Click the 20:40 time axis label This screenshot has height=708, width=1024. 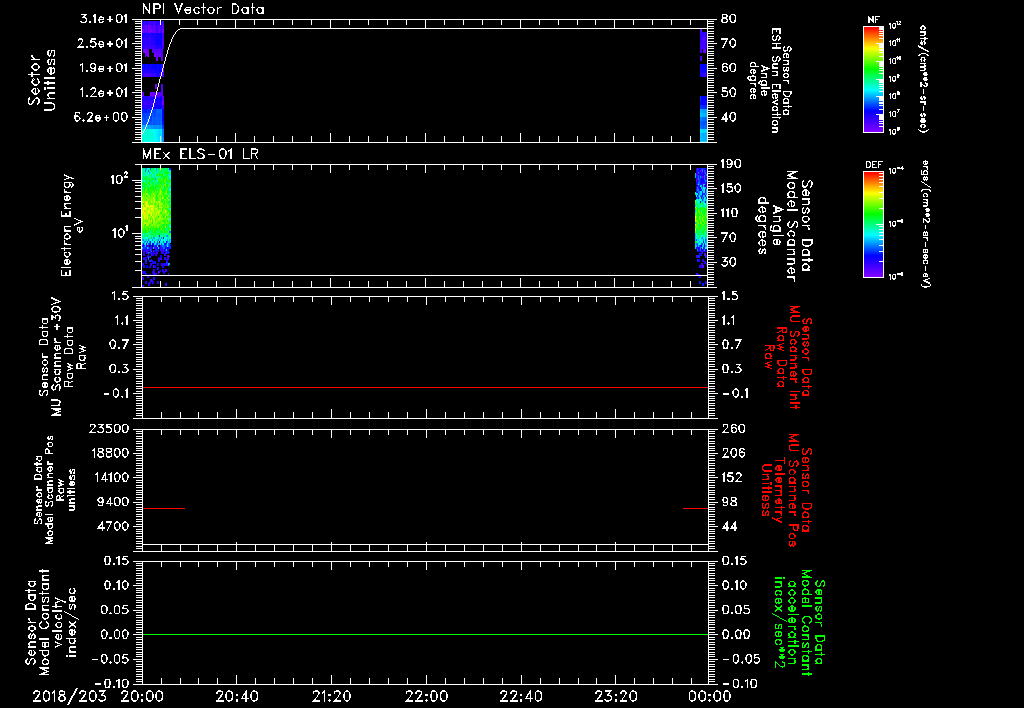pos(237,696)
